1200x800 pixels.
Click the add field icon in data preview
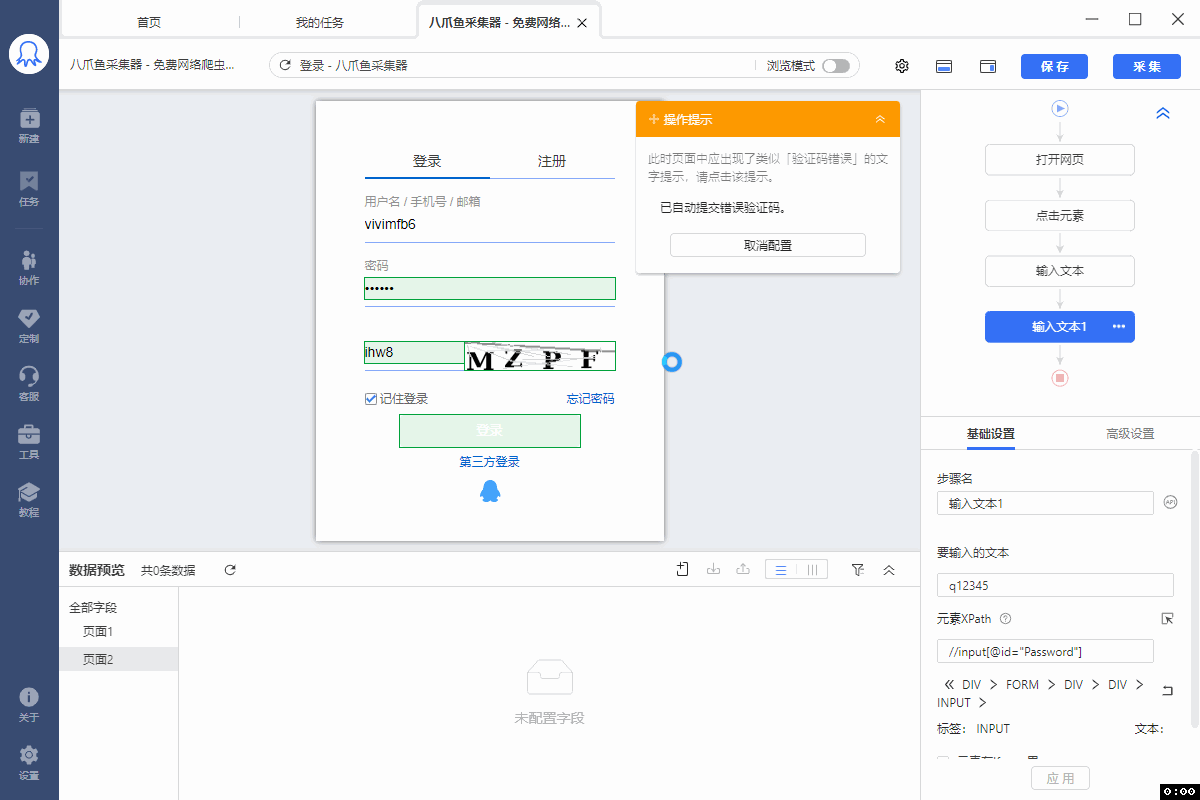pyautogui.click(x=683, y=570)
